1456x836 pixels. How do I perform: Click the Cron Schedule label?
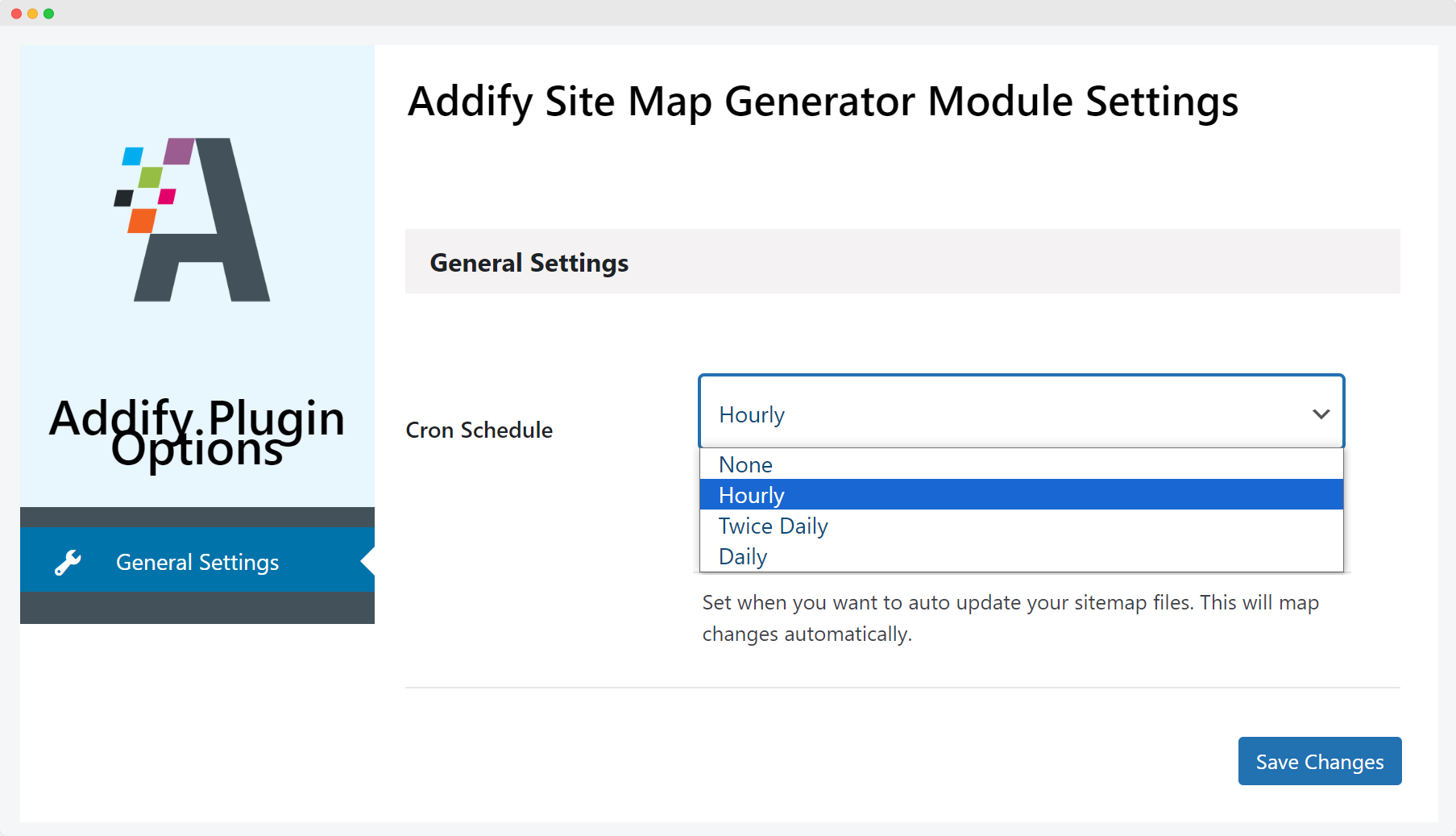tap(479, 430)
